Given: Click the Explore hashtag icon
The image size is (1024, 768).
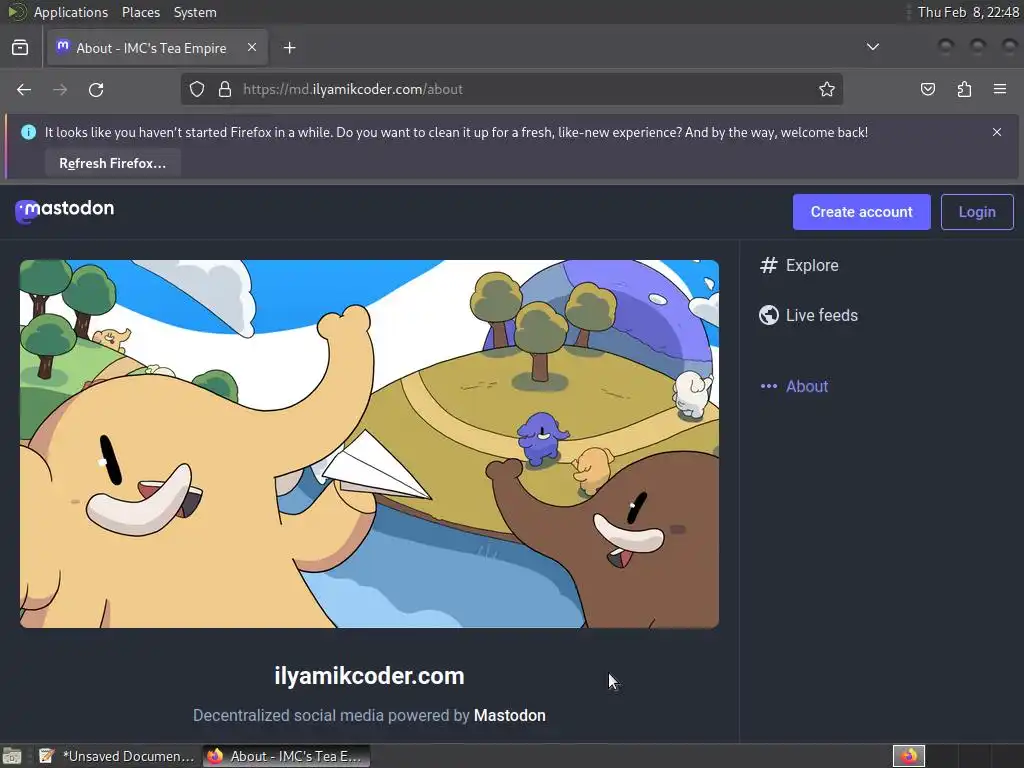Looking at the screenshot, I should point(769,265).
